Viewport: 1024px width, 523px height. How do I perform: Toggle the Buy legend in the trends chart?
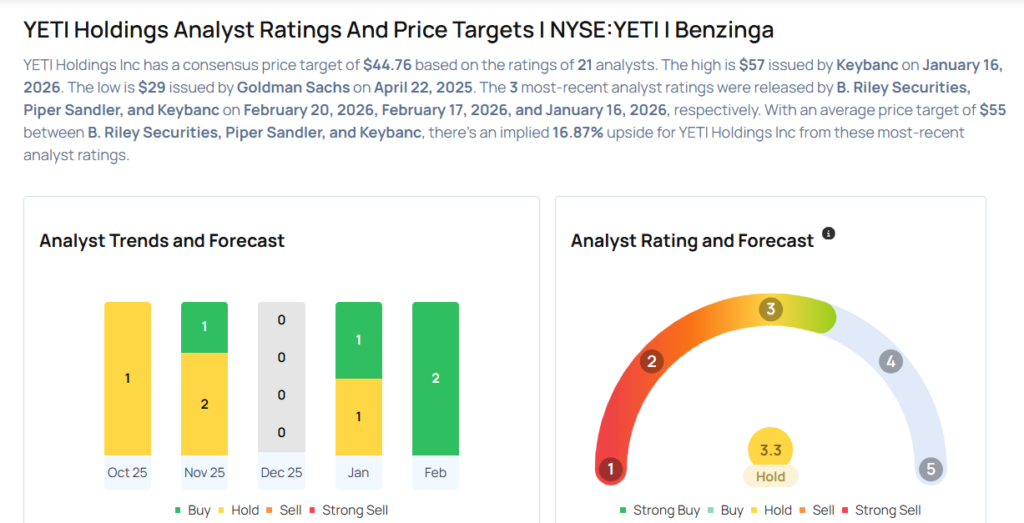click(191, 510)
